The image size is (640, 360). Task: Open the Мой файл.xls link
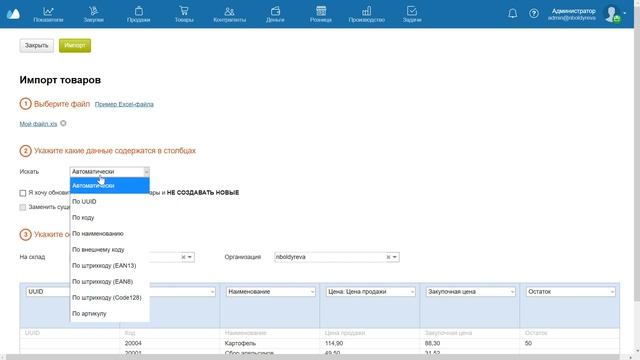point(38,124)
